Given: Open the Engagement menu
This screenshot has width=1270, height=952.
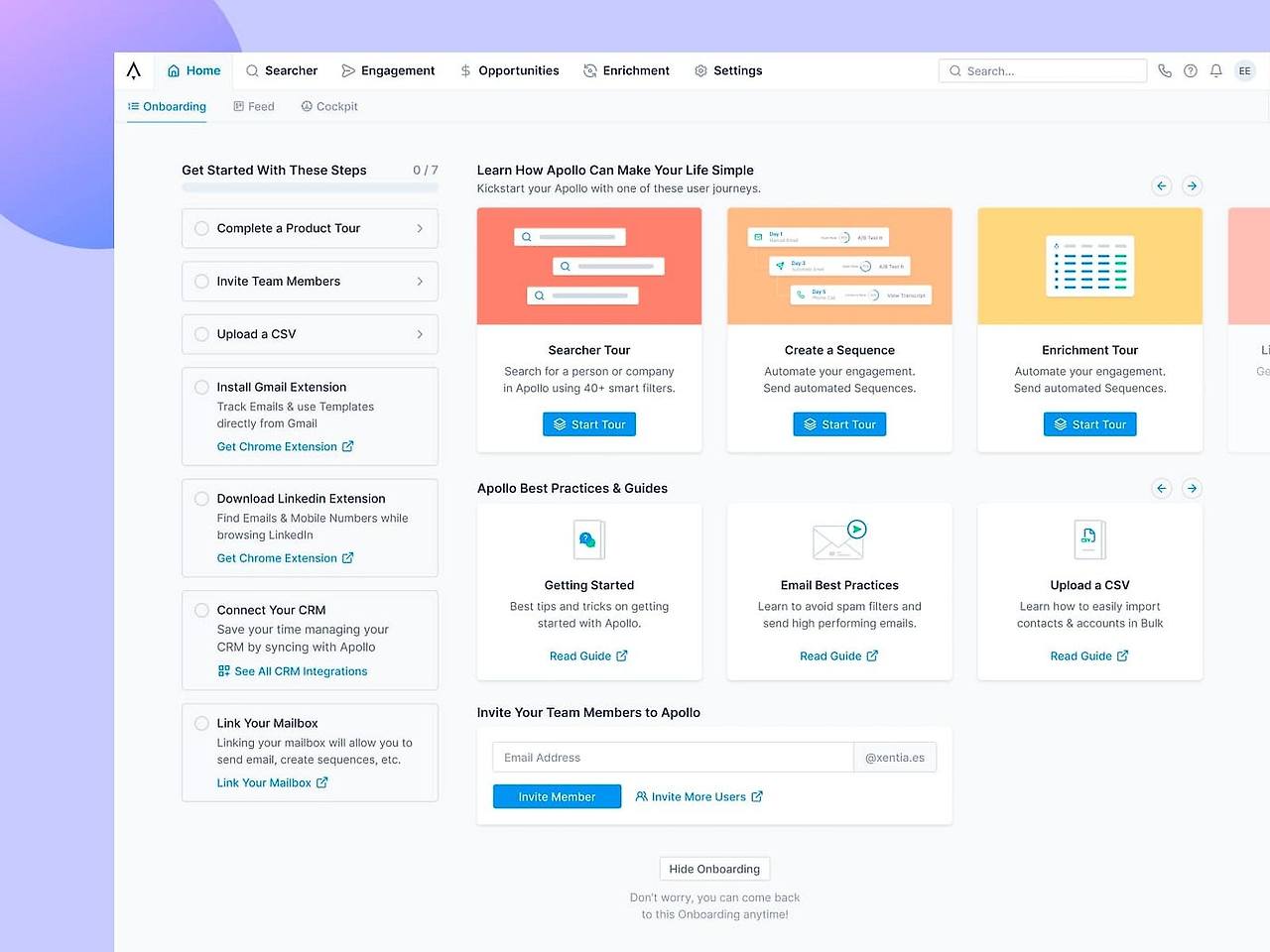Looking at the screenshot, I should click(x=388, y=70).
